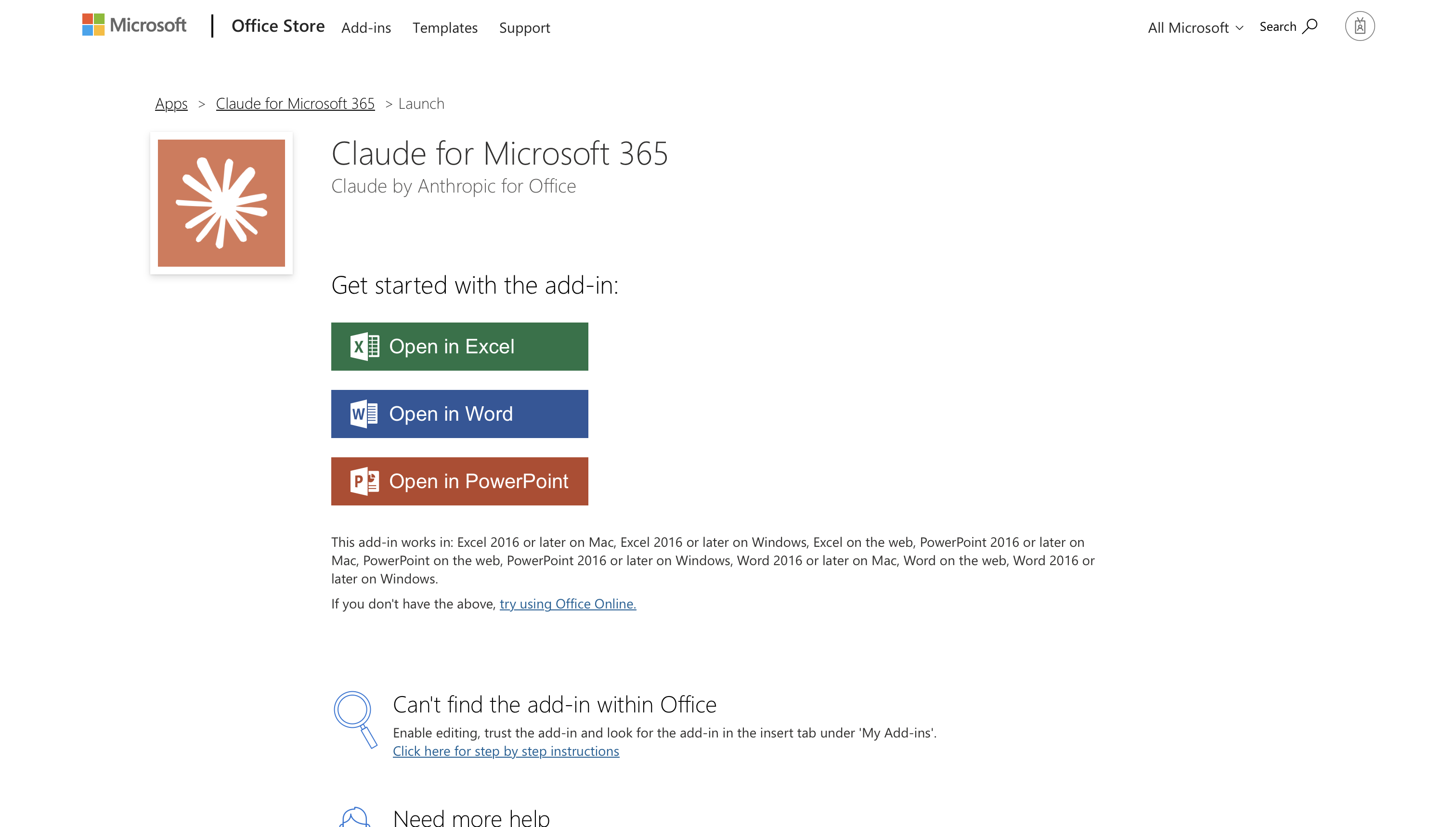
Task: Navigate to Apps breadcrumb
Action: click(171, 103)
